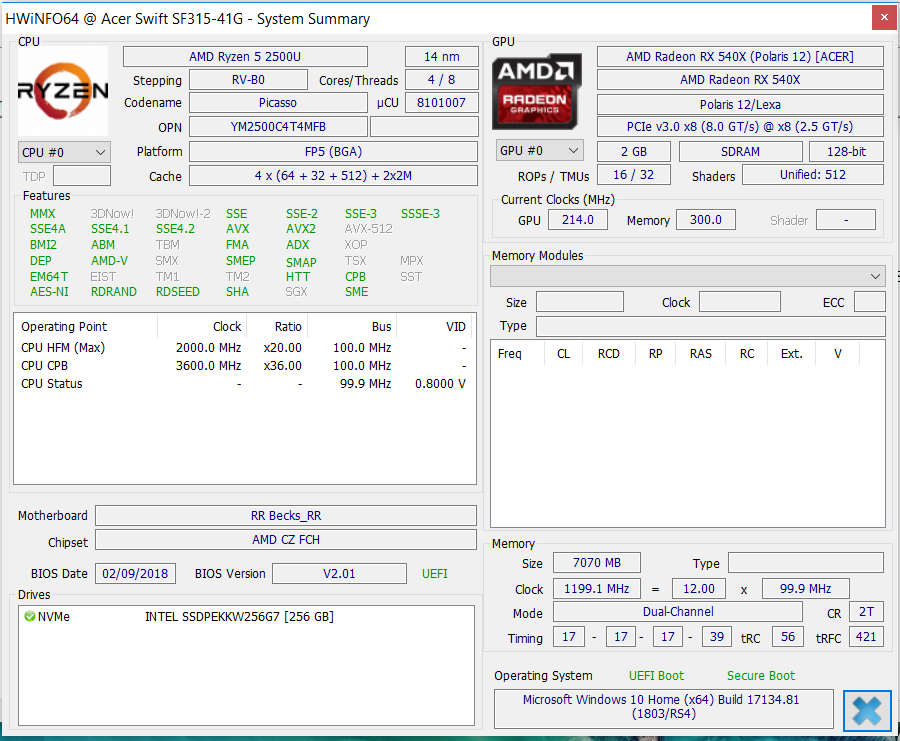Click the 8101007 microcode value
The width and height of the screenshot is (900, 741).
[441, 103]
